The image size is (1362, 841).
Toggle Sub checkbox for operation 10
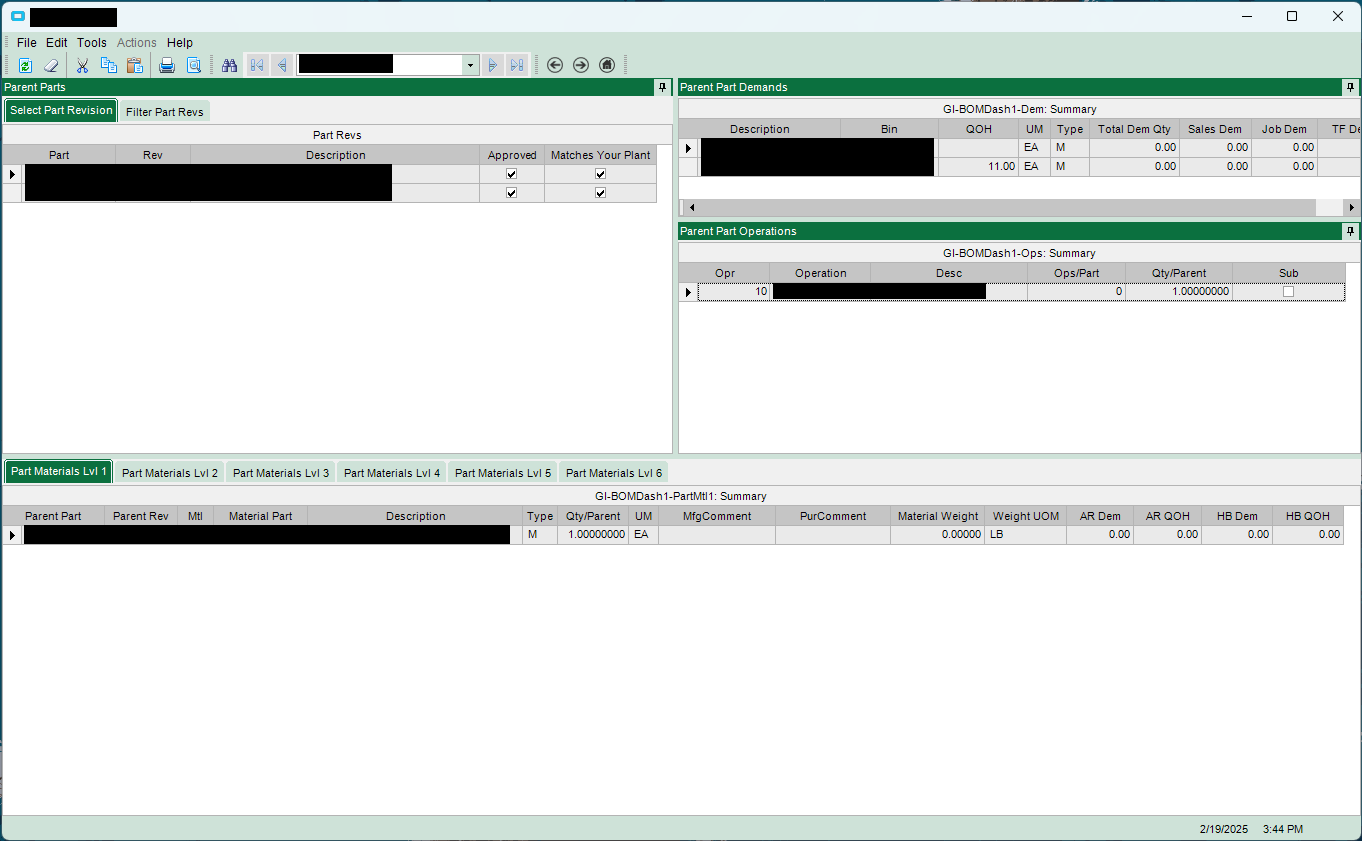[x=1288, y=292]
